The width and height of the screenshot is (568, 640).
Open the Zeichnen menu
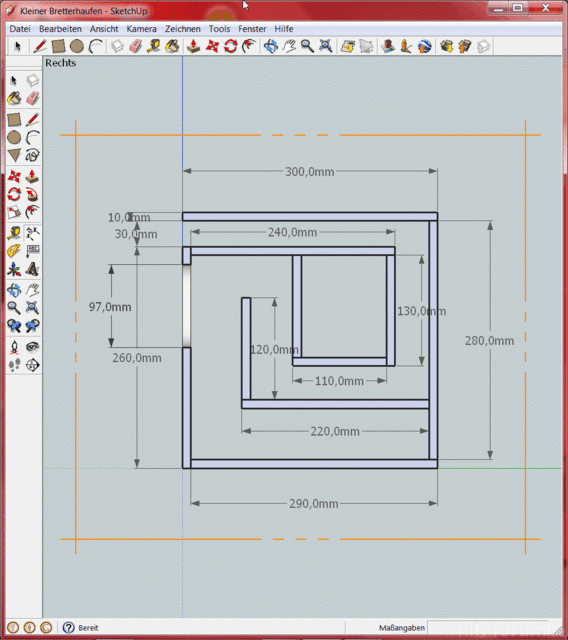182,29
